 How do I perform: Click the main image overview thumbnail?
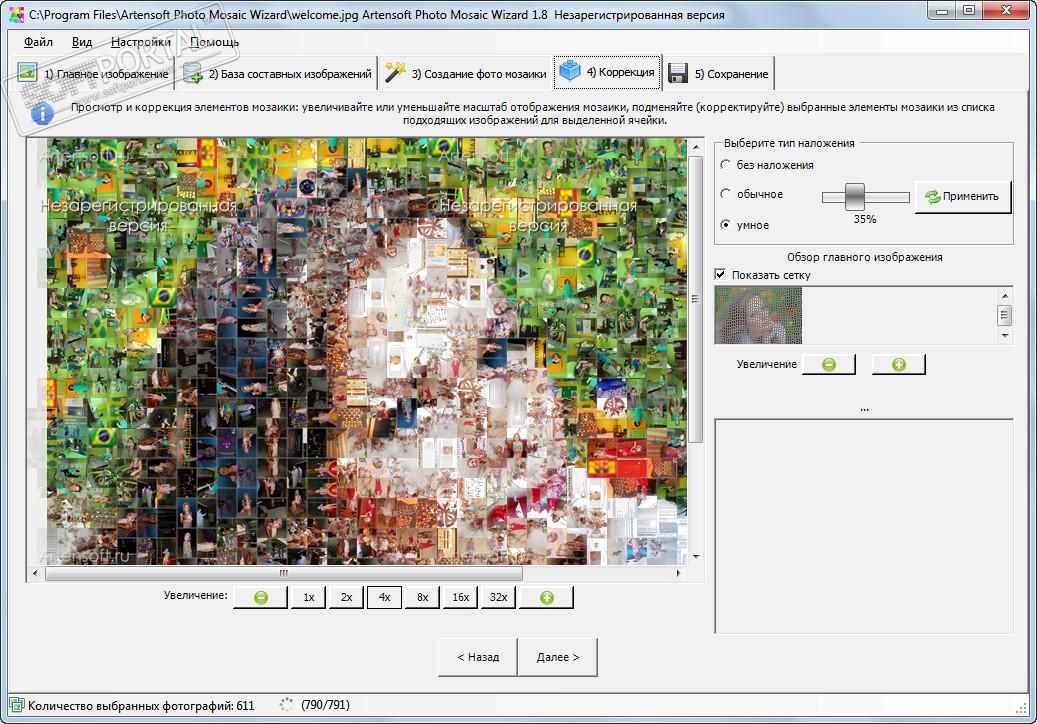pyautogui.click(x=758, y=315)
